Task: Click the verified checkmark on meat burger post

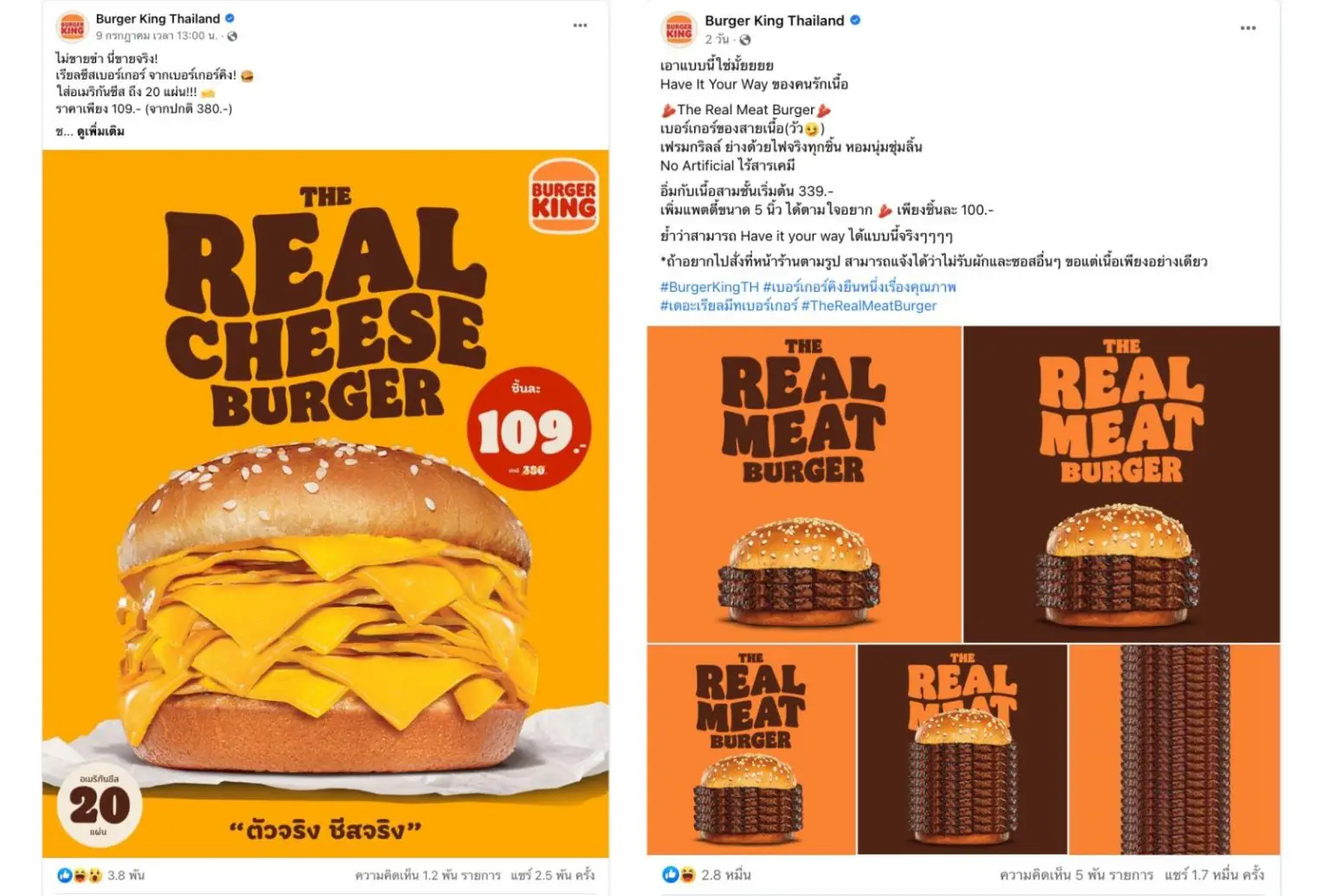Action: coord(857,20)
